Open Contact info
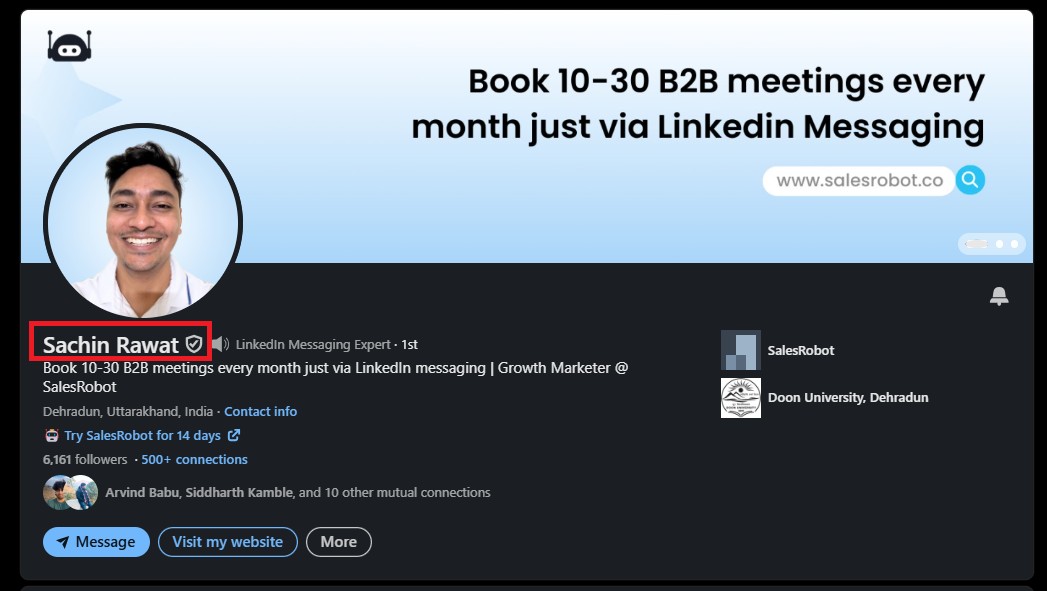Image resolution: width=1047 pixels, height=591 pixels. [x=260, y=411]
